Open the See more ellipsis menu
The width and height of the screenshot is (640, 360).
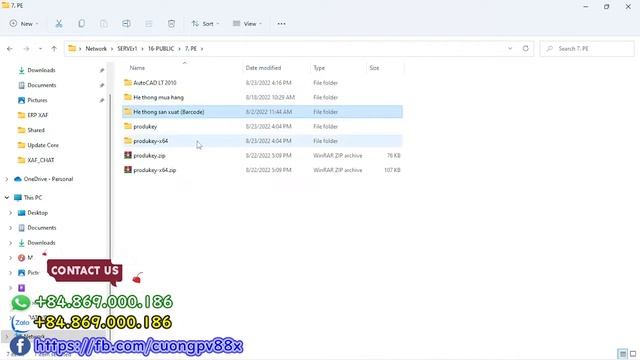[282, 24]
